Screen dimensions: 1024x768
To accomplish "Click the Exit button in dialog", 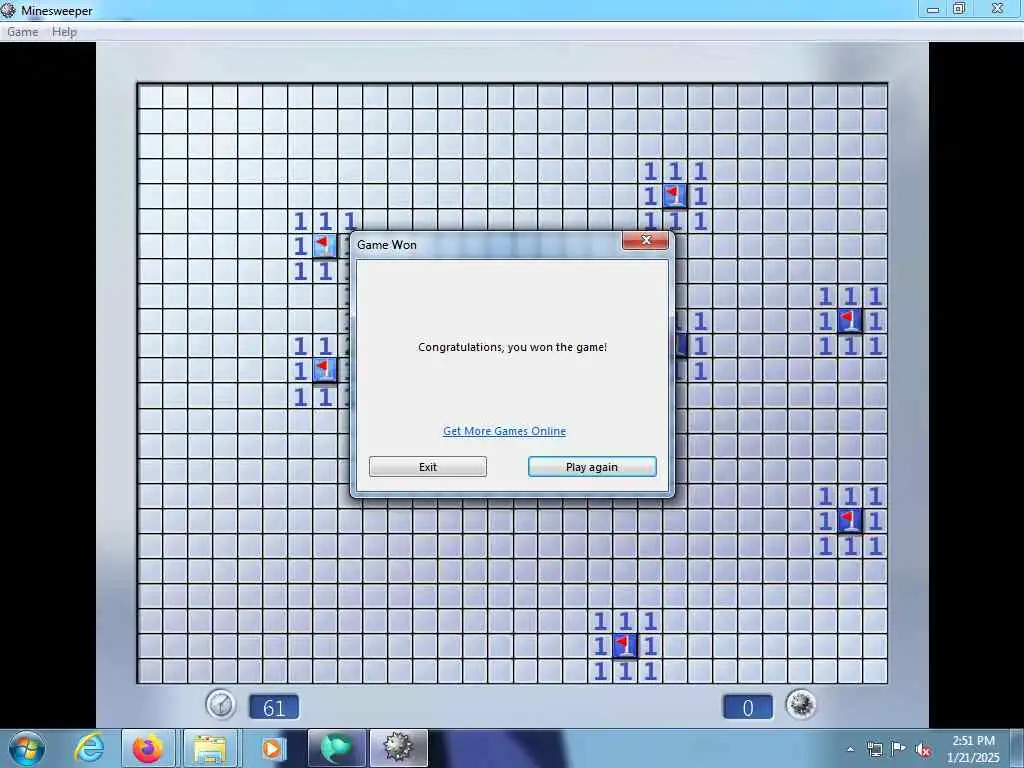I will point(428,466).
